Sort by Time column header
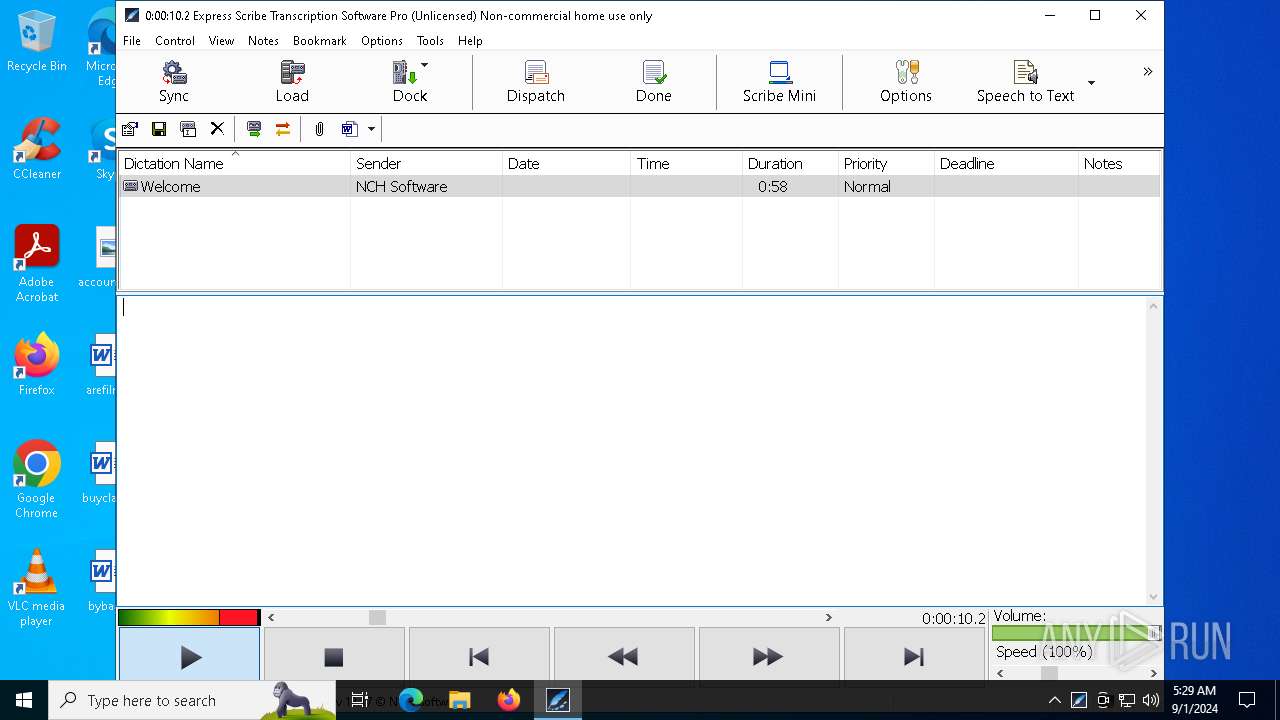Screen dimensions: 1280x720 pos(687,164)
